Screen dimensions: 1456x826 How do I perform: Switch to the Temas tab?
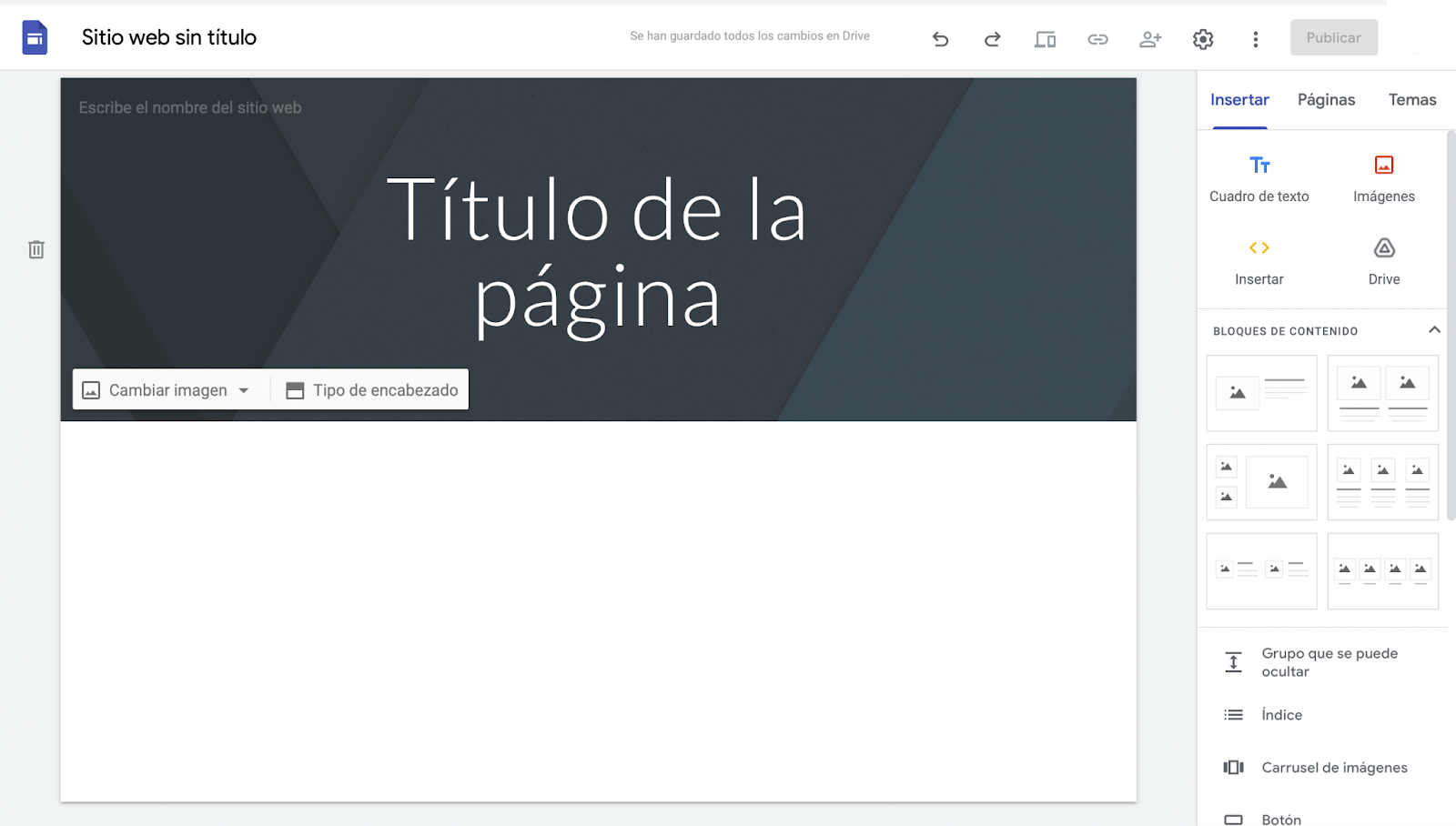(x=1411, y=100)
